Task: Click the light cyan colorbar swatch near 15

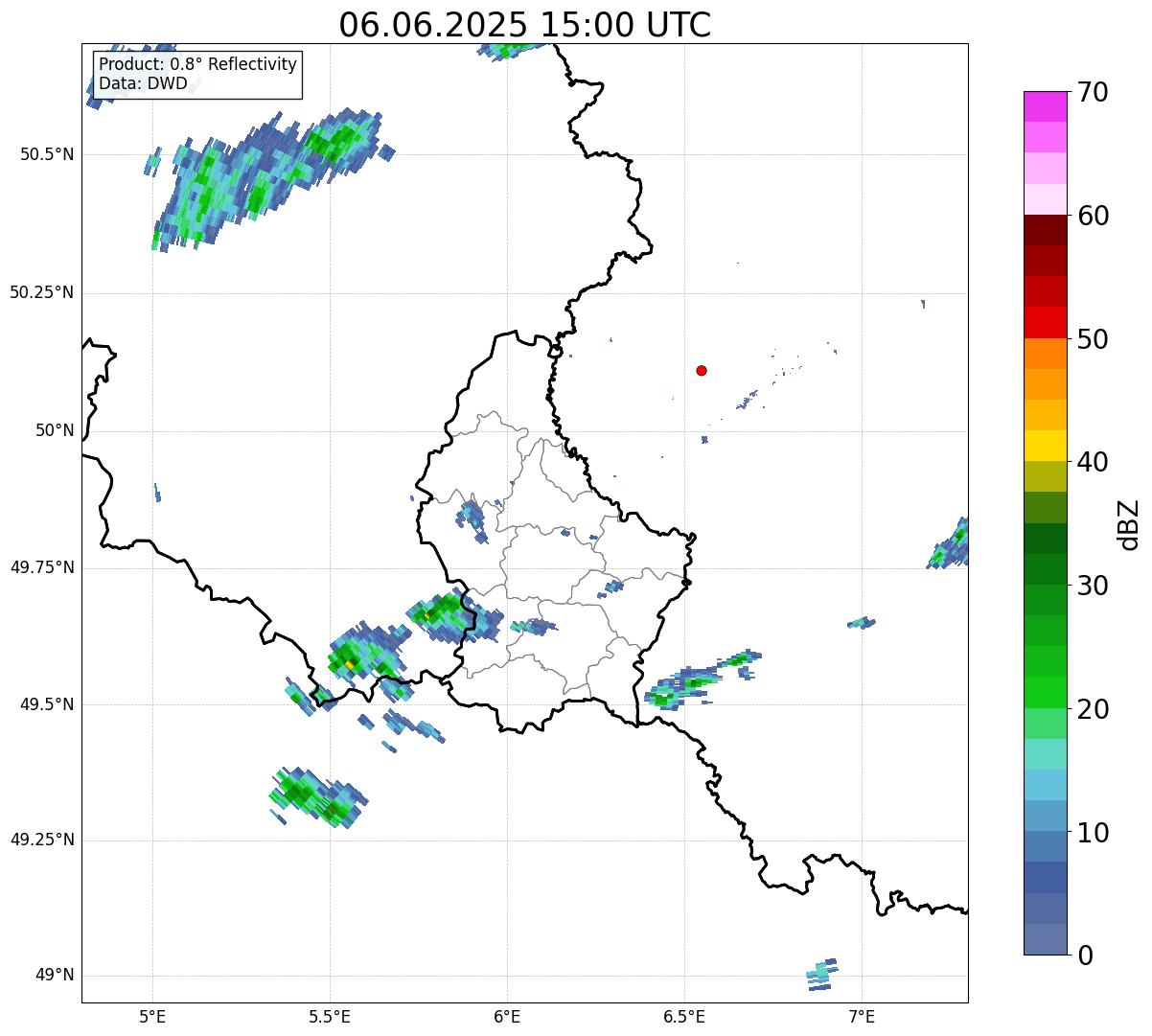Action: click(1046, 754)
